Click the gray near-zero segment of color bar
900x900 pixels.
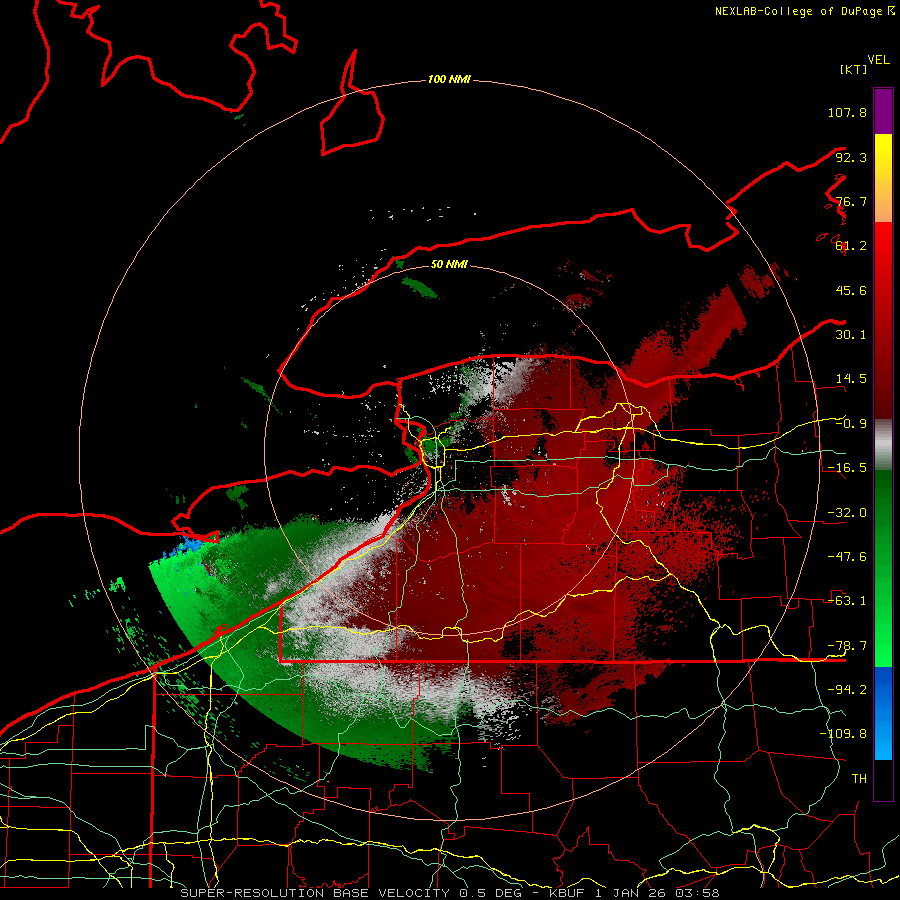coord(883,445)
